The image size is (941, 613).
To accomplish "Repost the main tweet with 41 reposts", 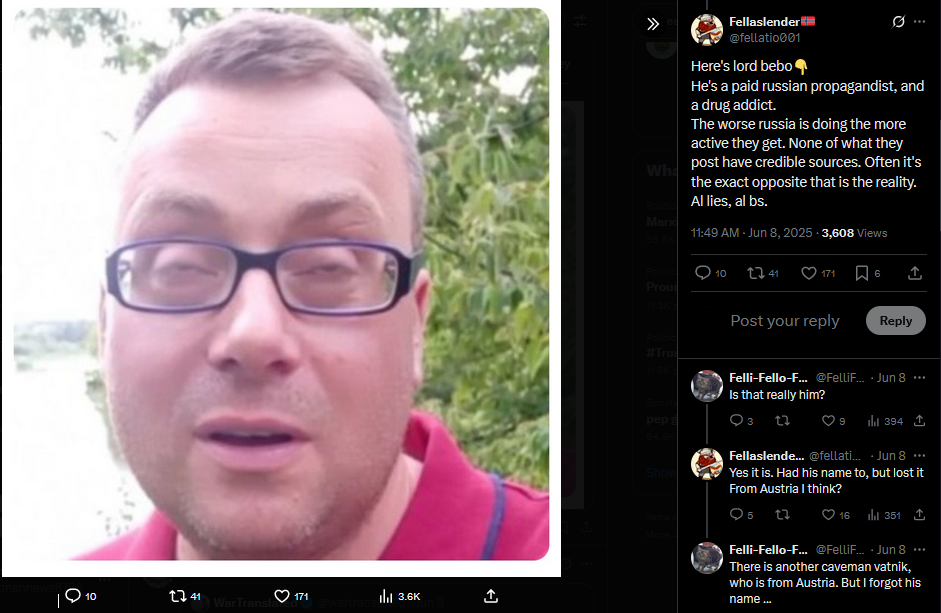I will click(755, 273).
